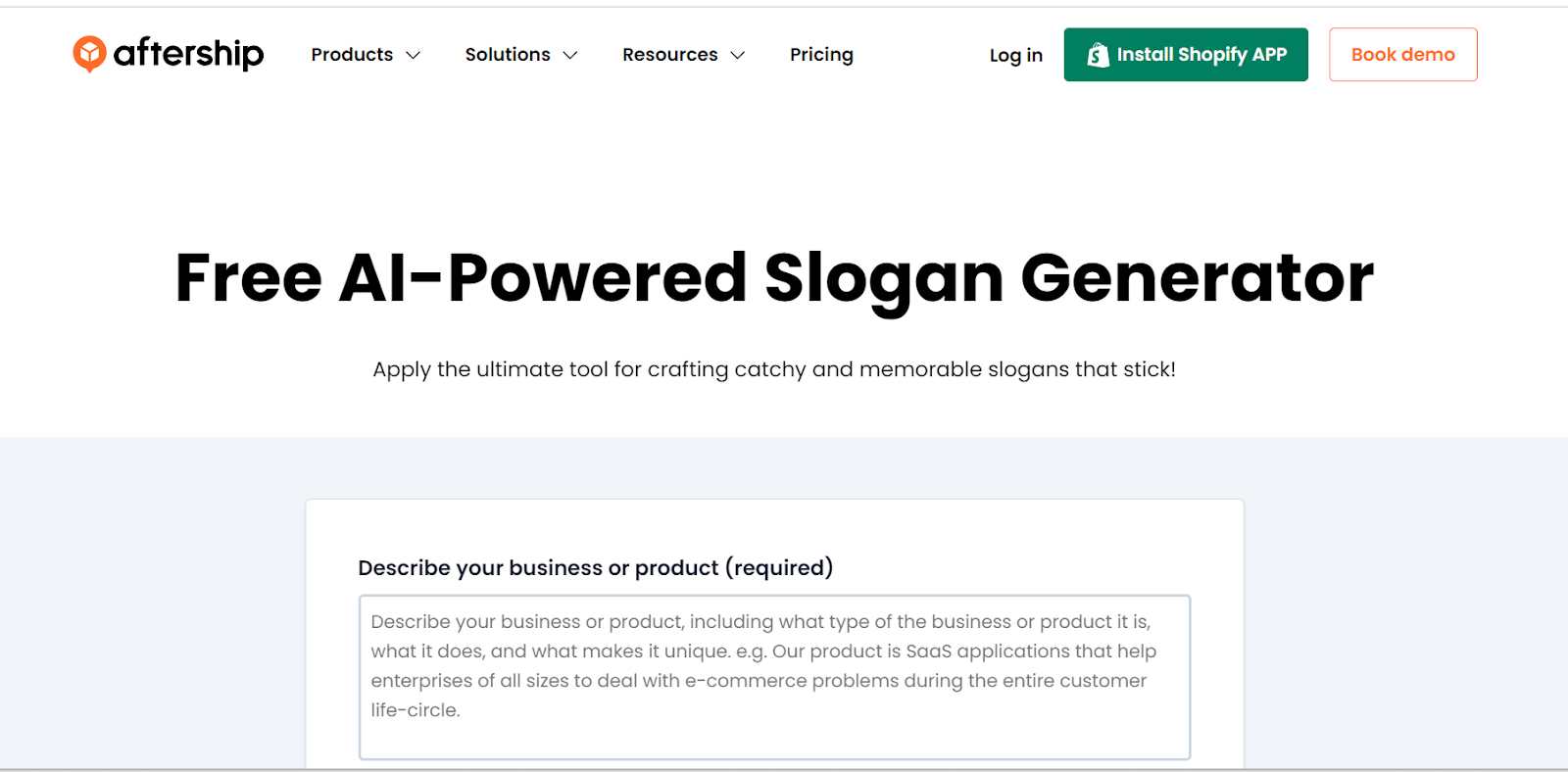Click the AfterShip orange logo icon
This screenshot has width=1568, height=772.
(x=89, y=54)
